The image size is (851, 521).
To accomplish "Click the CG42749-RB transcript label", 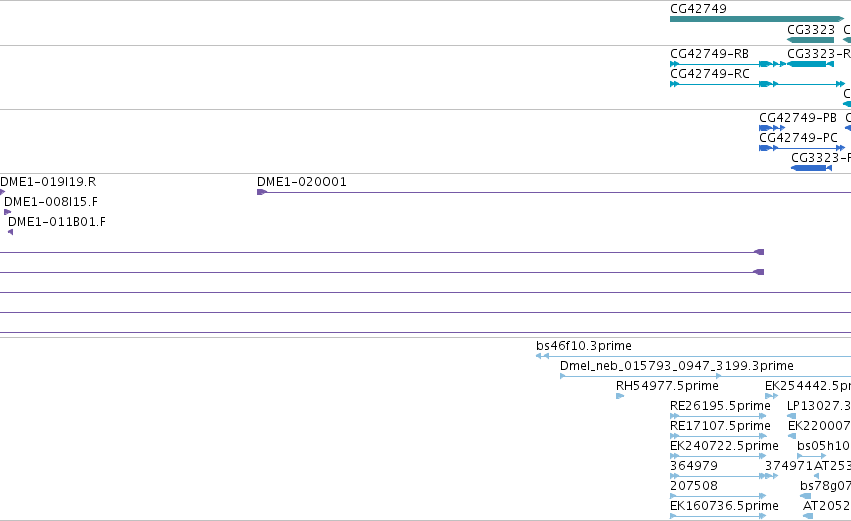I will click(709, 54).
